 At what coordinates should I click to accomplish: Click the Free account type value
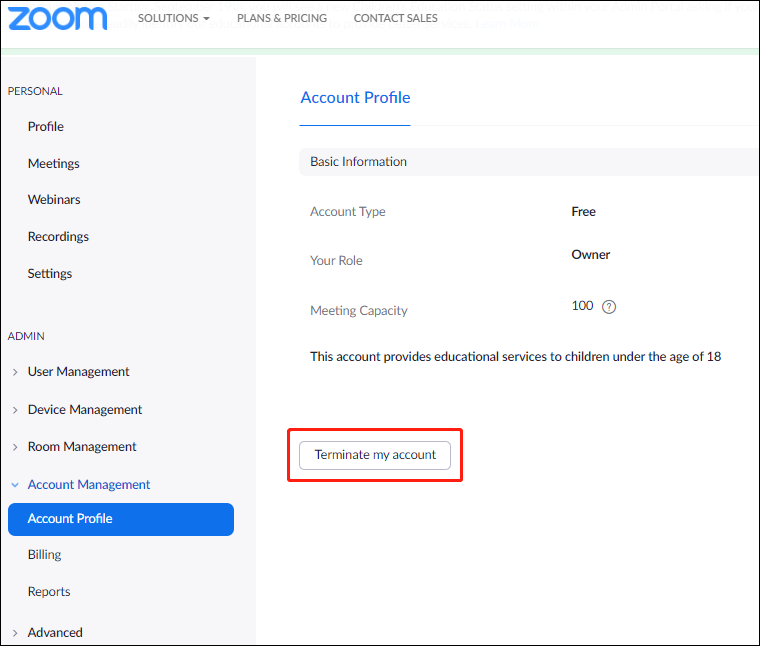coord(583,212)
